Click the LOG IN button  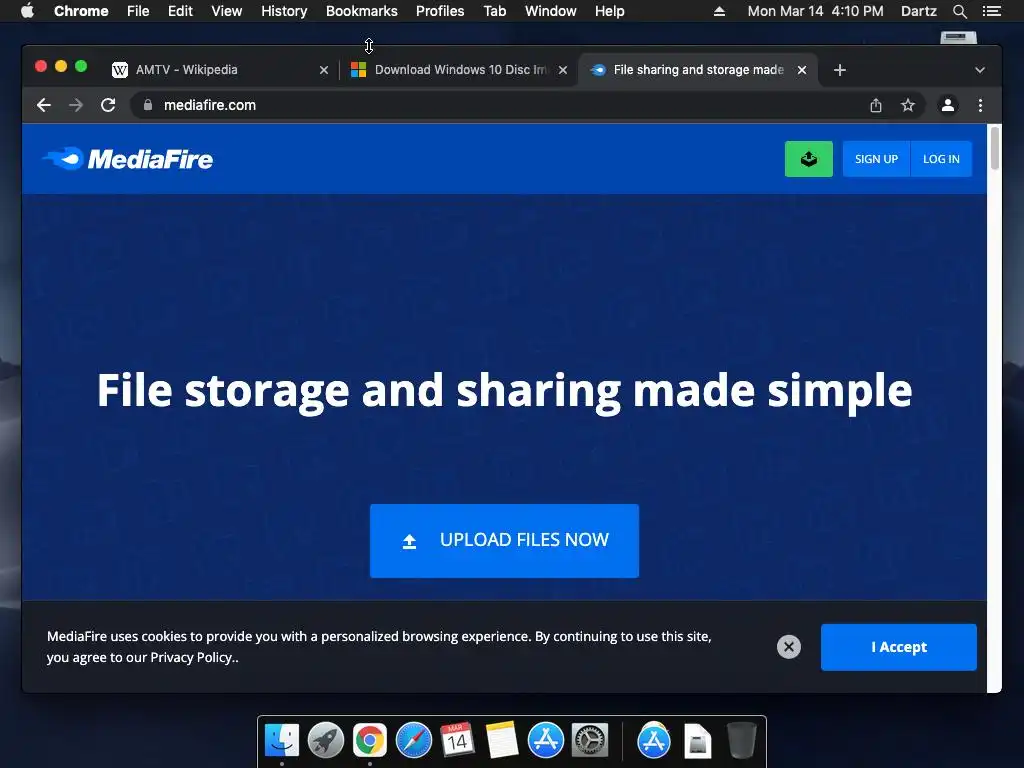pyautogui.click(x=941, y=159)
